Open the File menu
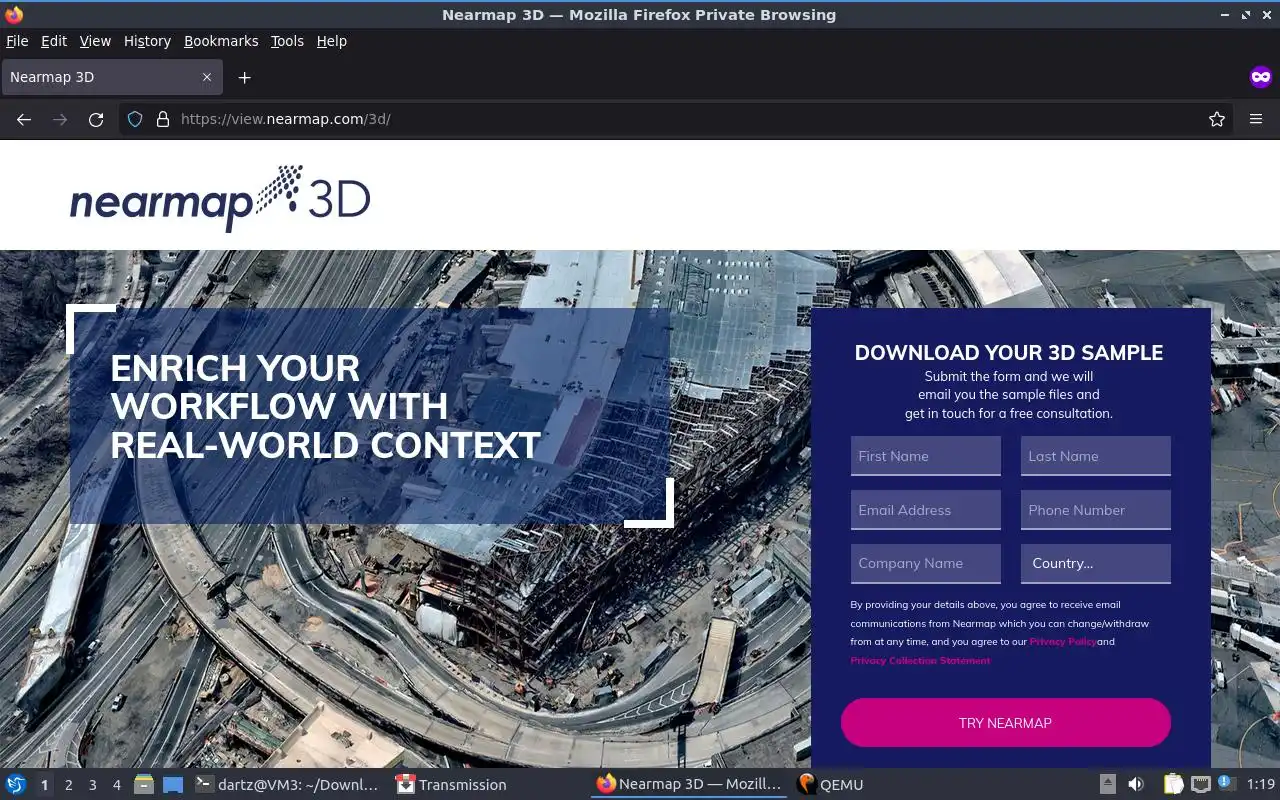 pos(17,41)
